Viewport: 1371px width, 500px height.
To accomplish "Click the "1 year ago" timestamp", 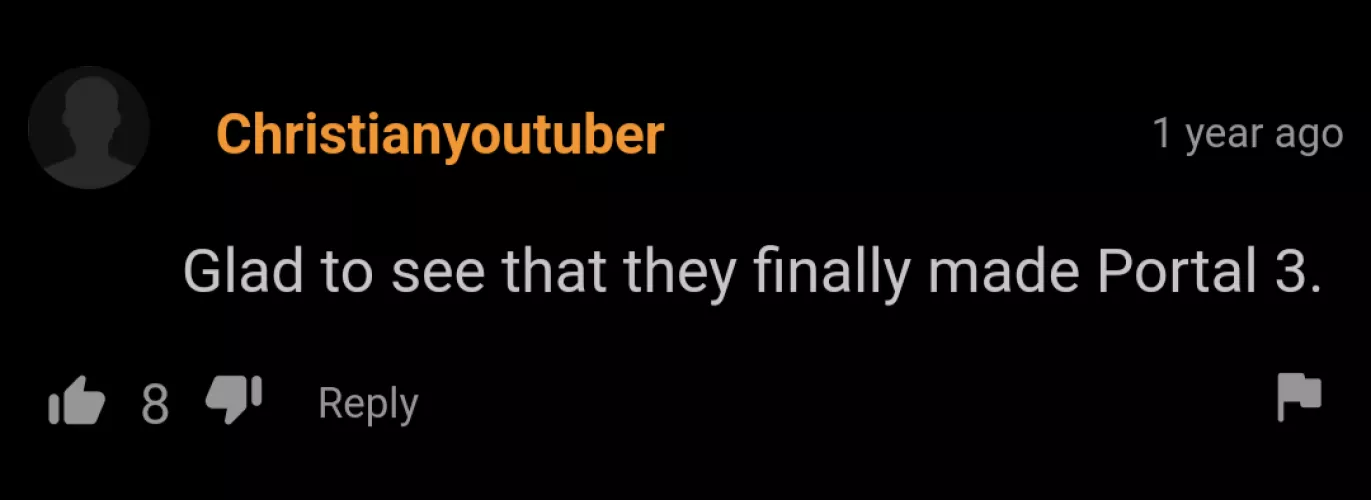I will point(1247,135).
